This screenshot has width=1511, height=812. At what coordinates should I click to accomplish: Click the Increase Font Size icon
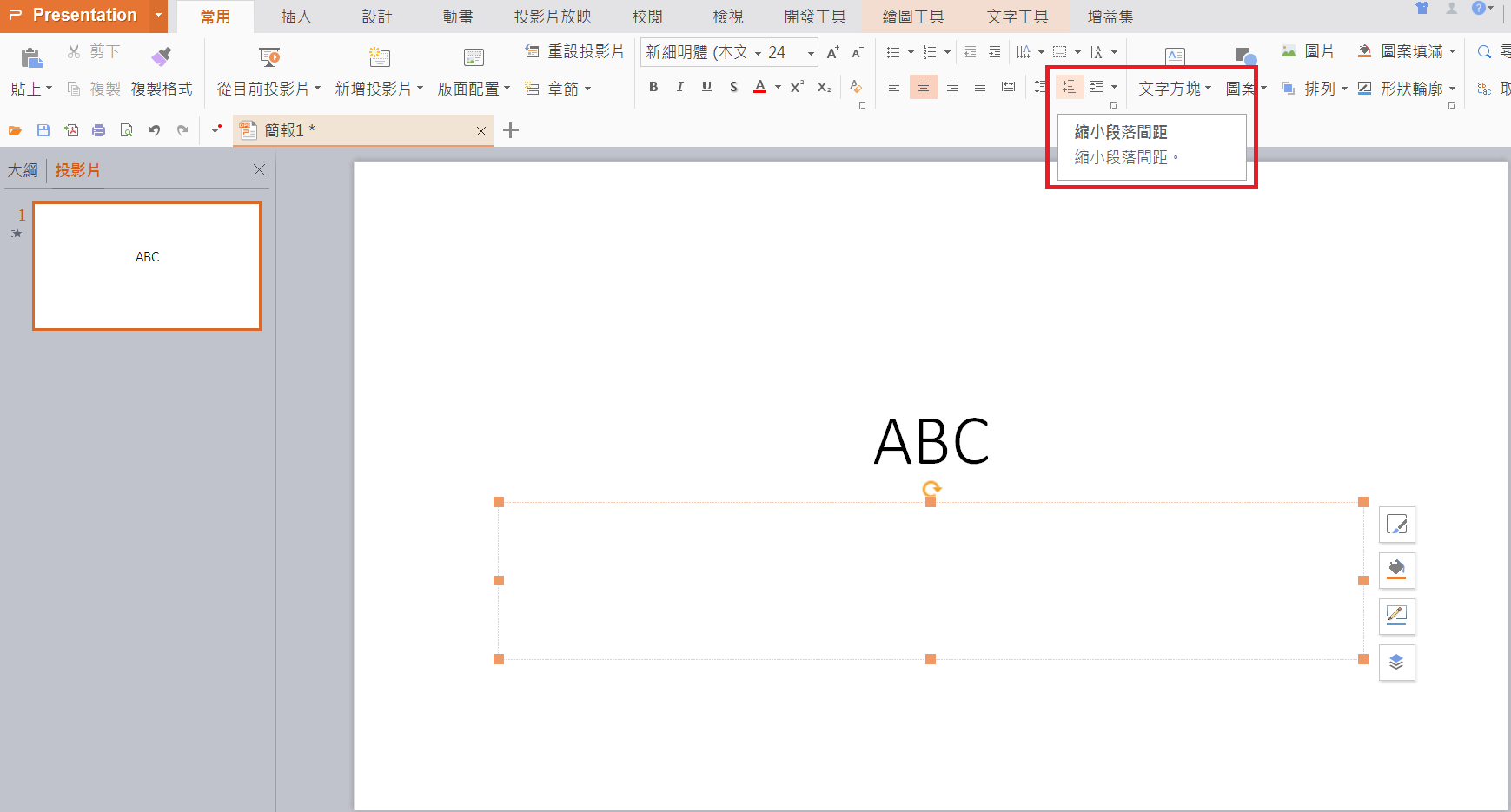(x=832, y=52)
